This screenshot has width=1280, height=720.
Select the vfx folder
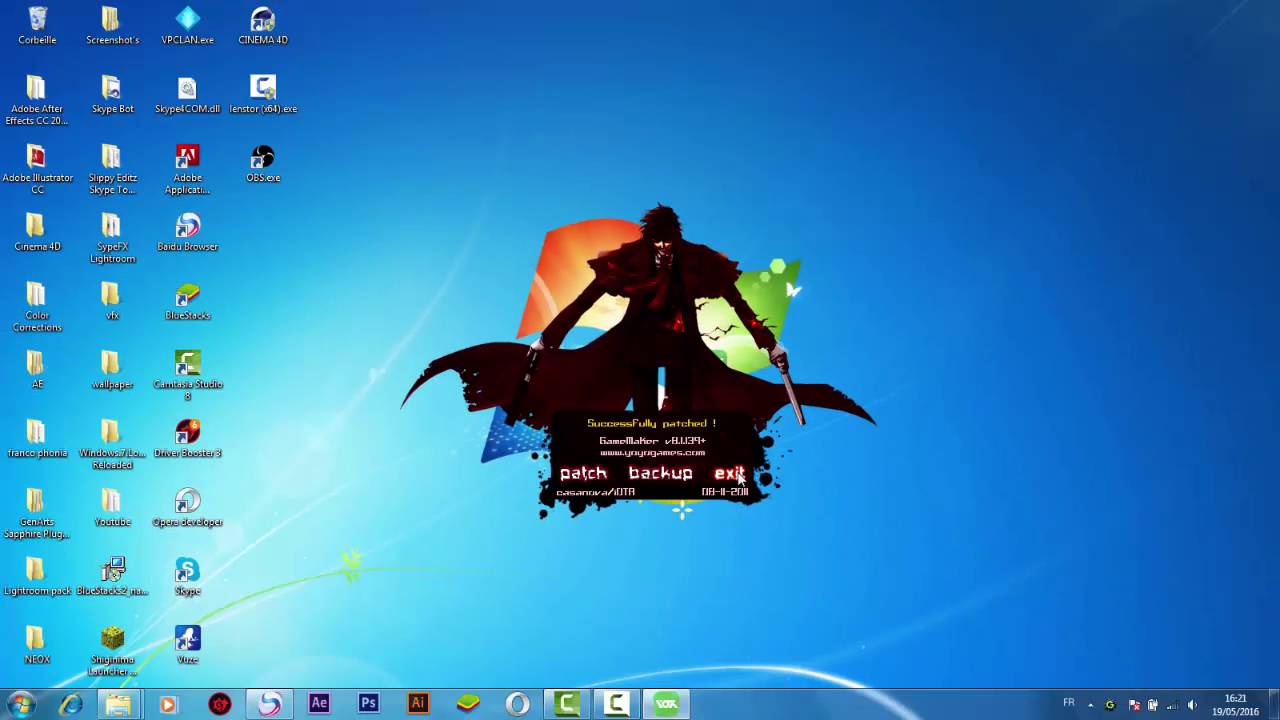click(112, 301)
